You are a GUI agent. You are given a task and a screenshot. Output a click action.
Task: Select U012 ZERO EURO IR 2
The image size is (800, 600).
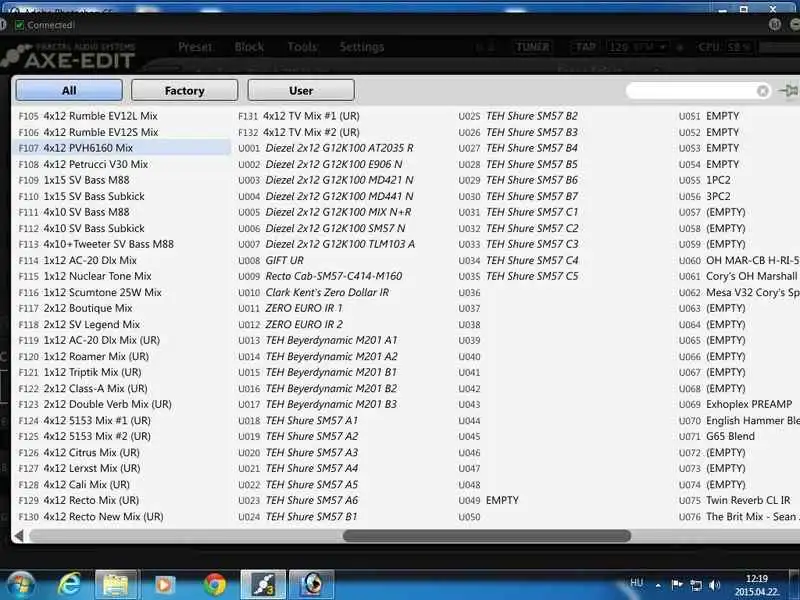(342, 324)
